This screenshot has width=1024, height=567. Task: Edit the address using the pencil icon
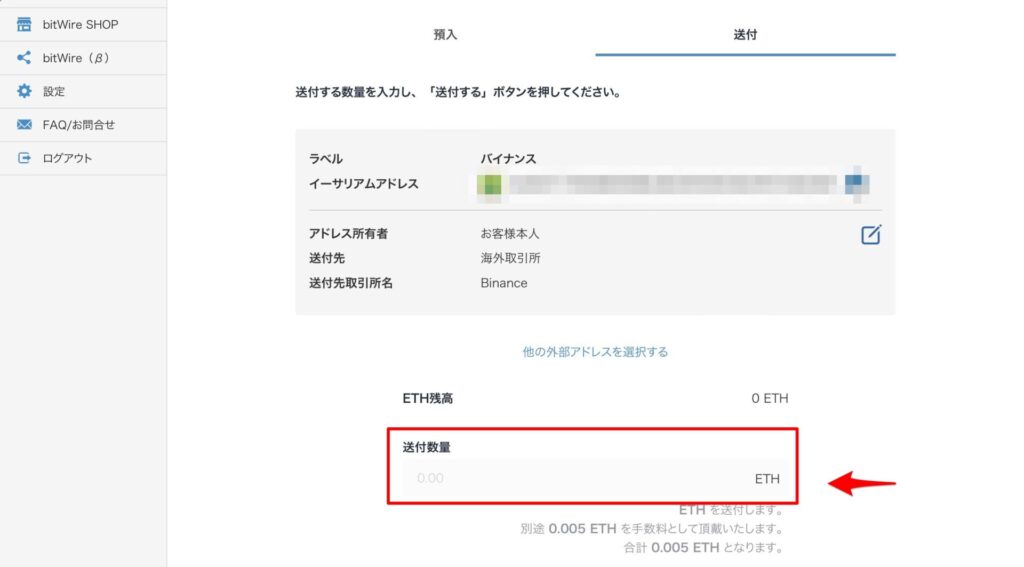(871, 235)
